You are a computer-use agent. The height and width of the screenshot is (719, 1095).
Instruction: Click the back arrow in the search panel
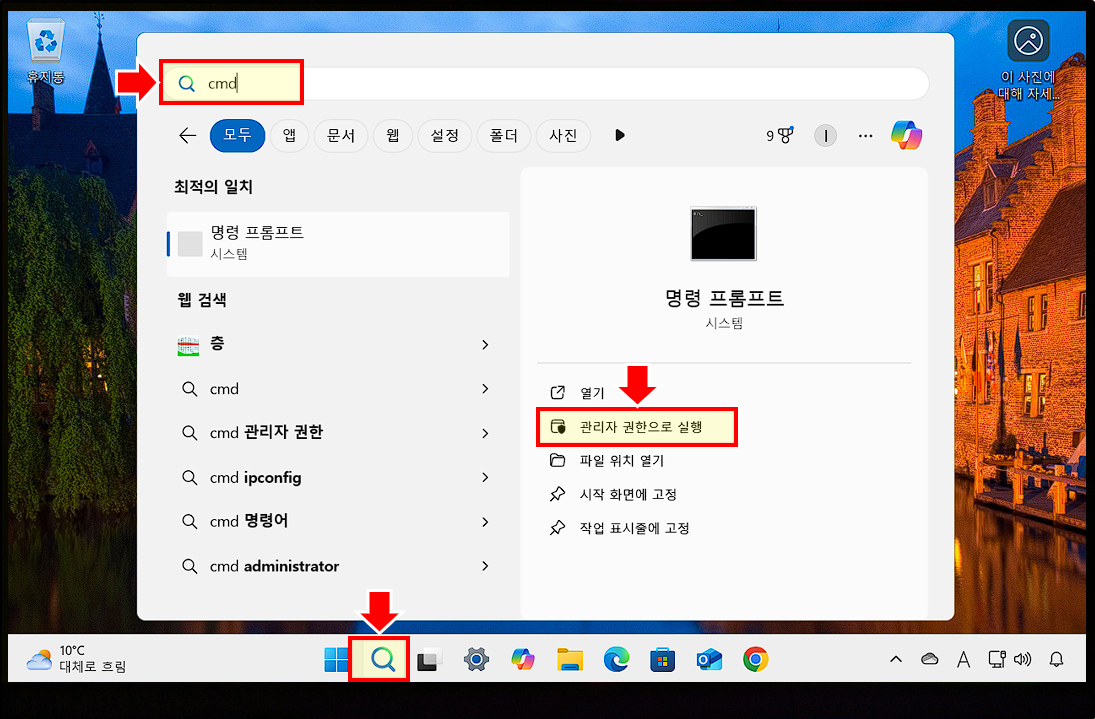[x=187, y=135]
